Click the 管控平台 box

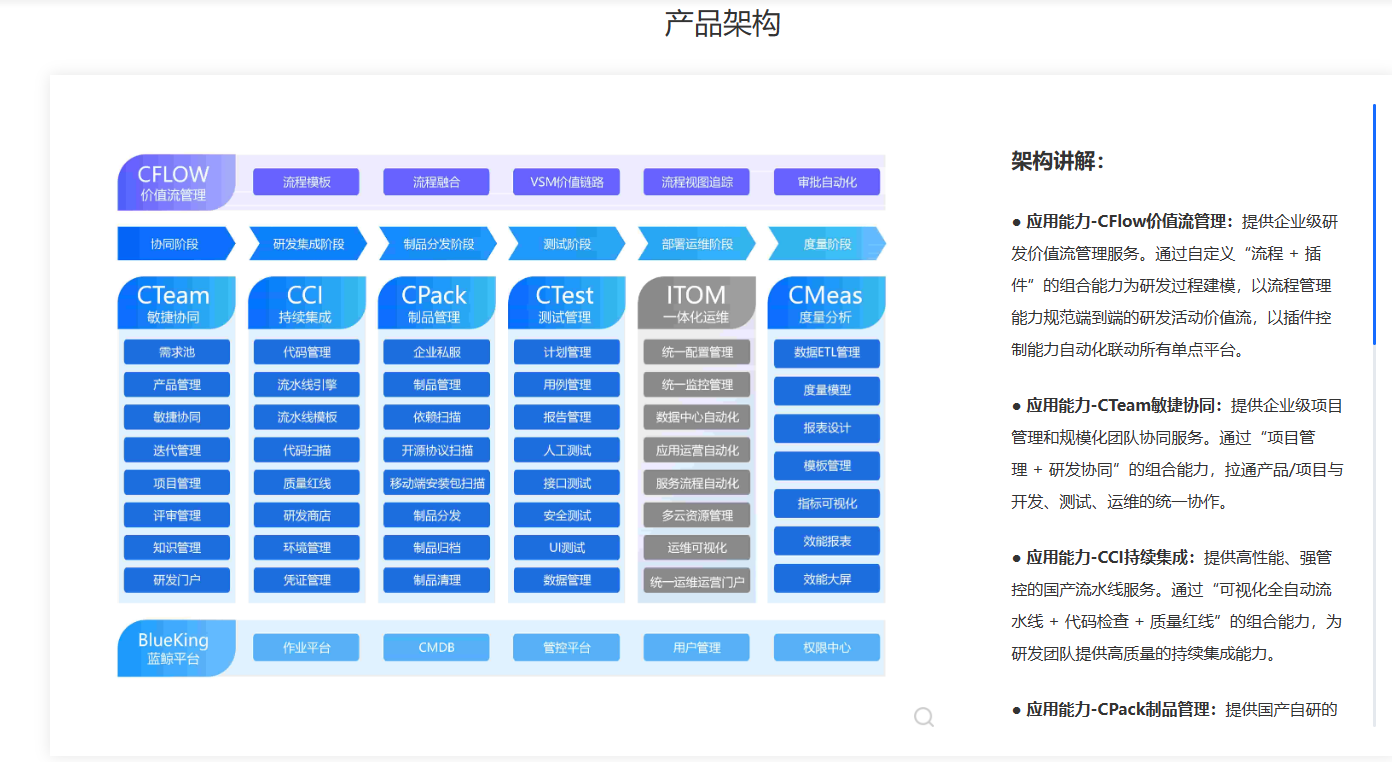567,647
